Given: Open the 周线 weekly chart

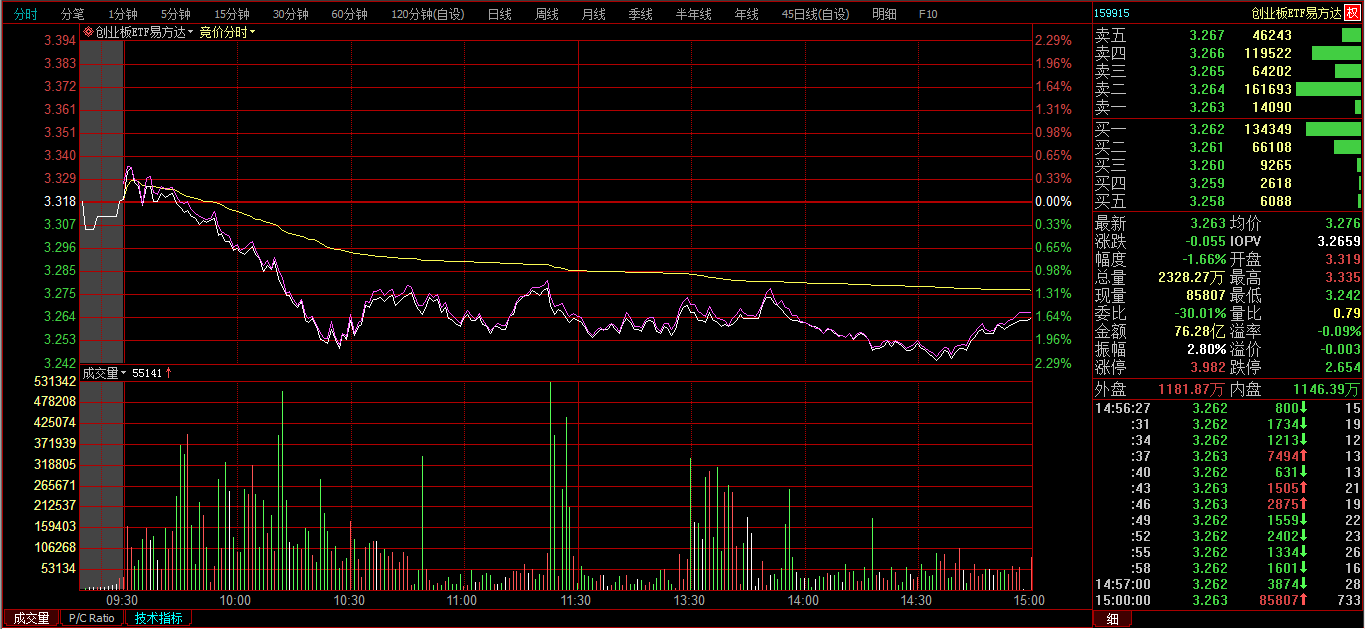Looking at the screenshot, I should (x=546, y=14).
